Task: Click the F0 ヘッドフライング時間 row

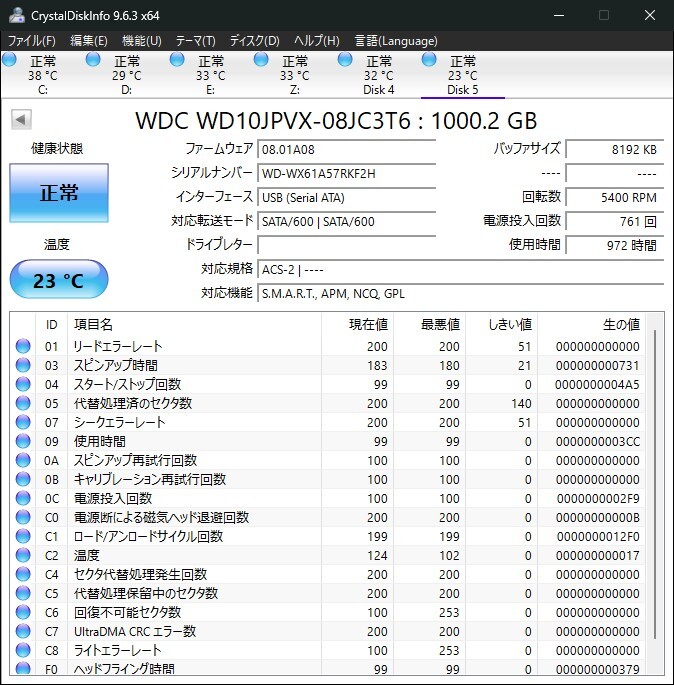Action: tap(328, 667)
